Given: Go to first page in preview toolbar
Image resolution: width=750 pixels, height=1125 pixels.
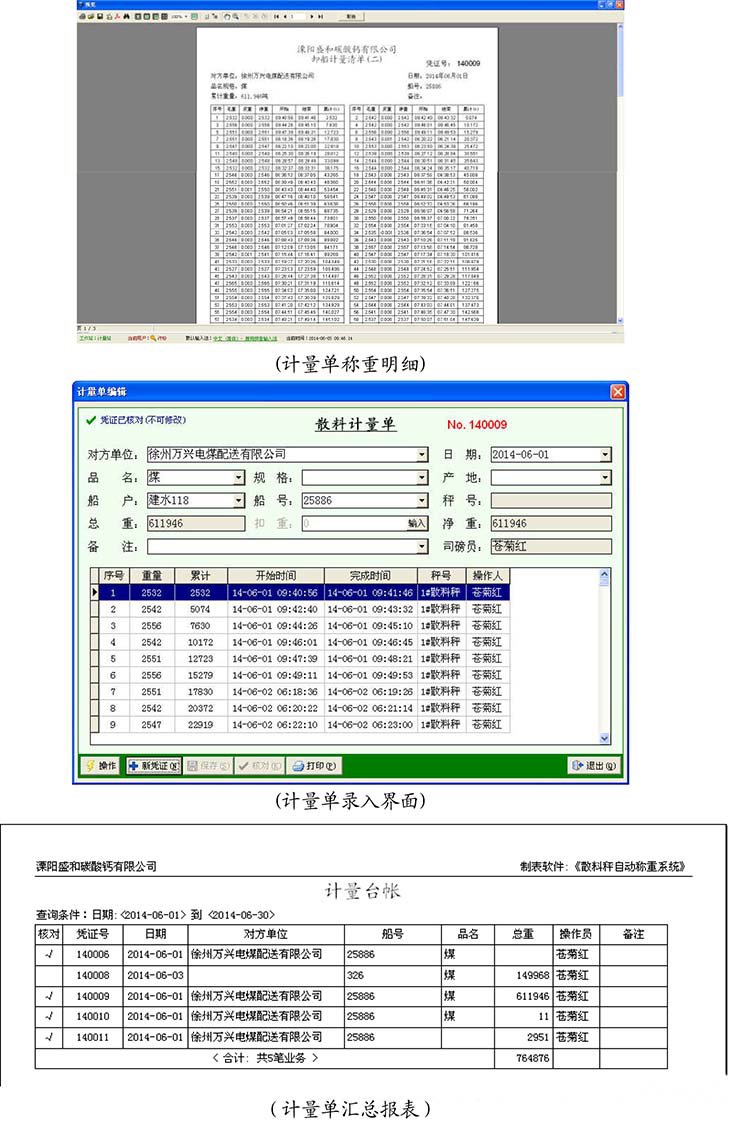Looking at the screenshot, I should tap(276, 17).
